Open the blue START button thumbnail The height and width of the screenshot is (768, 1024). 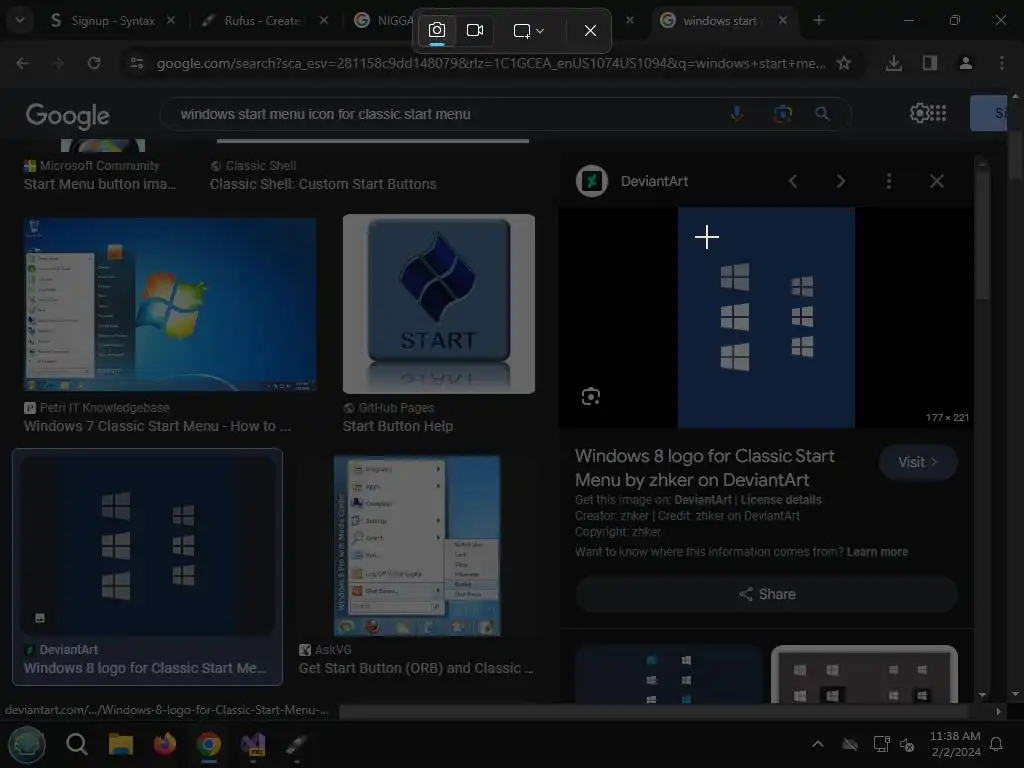(439, 304)
